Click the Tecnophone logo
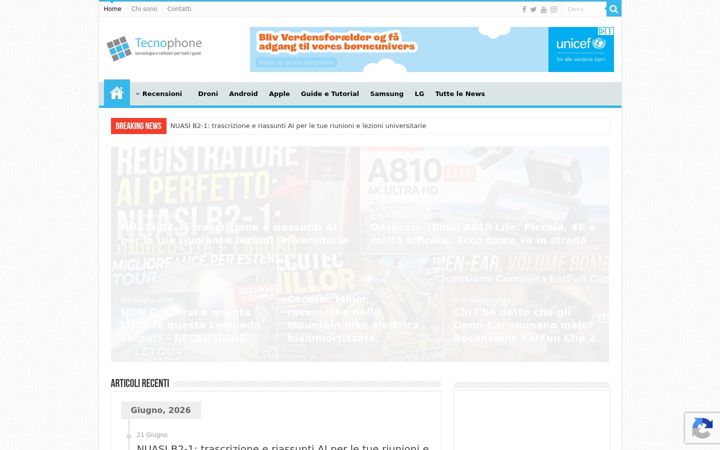 point(154,48)
